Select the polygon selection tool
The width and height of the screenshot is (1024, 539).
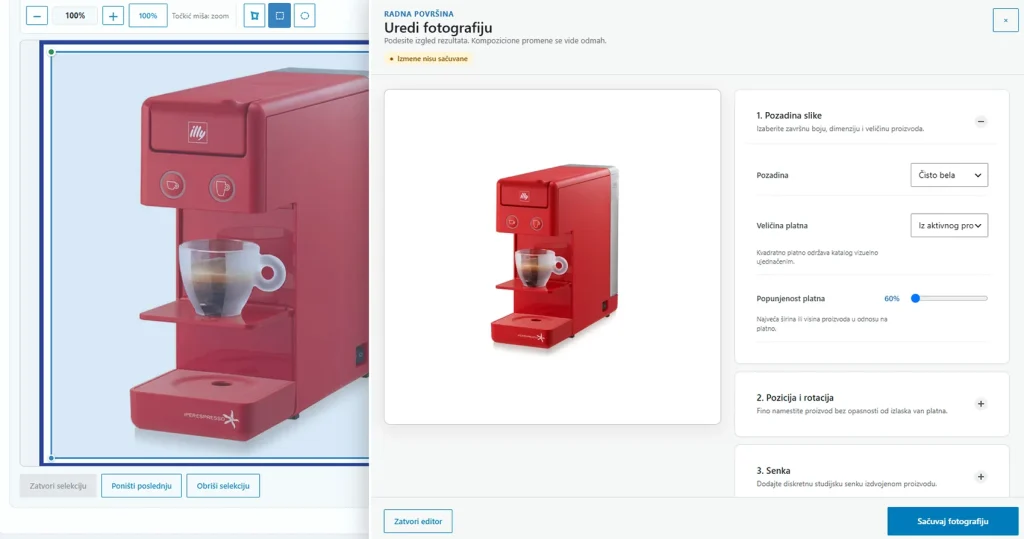coord(255,16)
